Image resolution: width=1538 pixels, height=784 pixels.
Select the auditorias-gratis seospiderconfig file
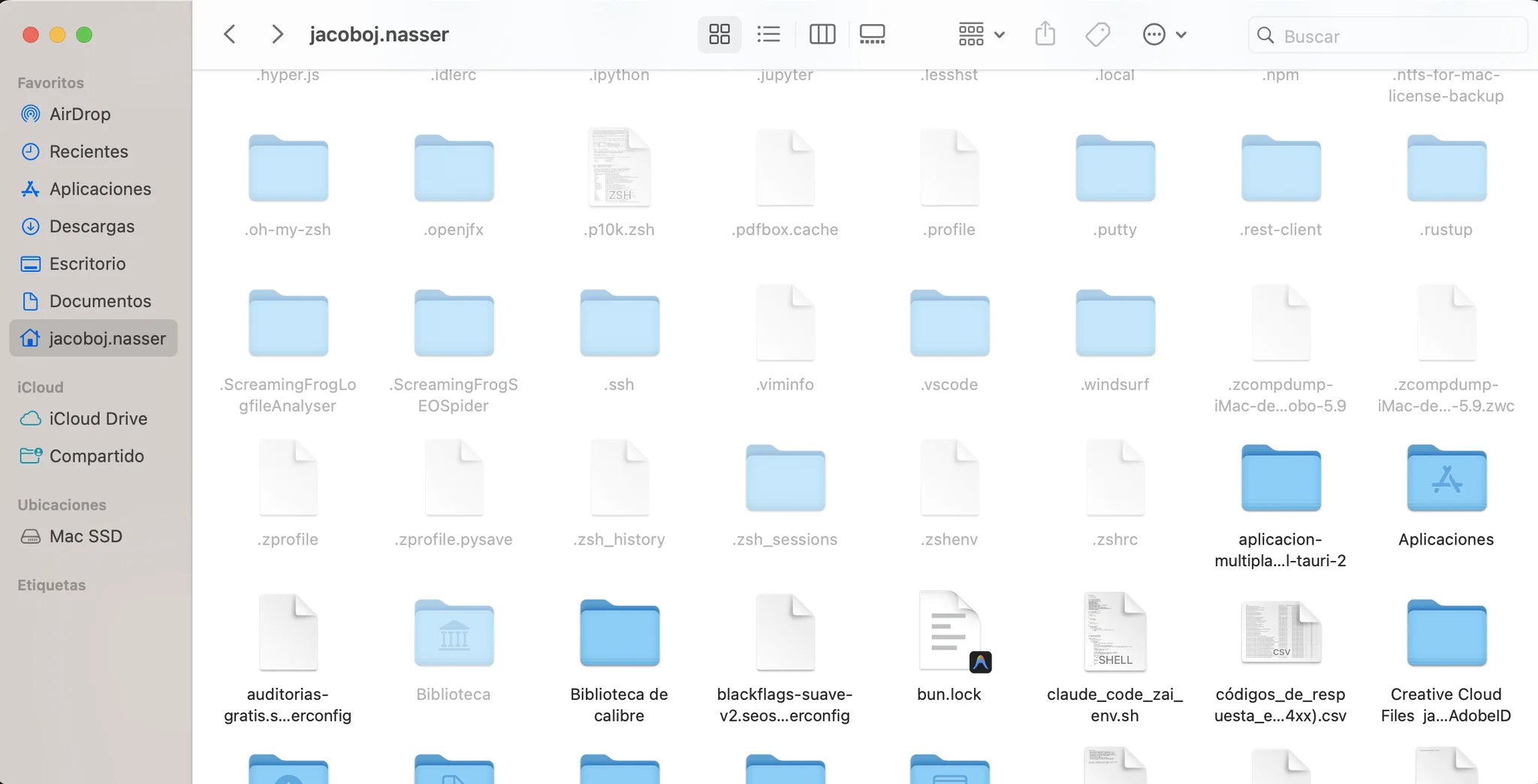[x=288, y=632]
